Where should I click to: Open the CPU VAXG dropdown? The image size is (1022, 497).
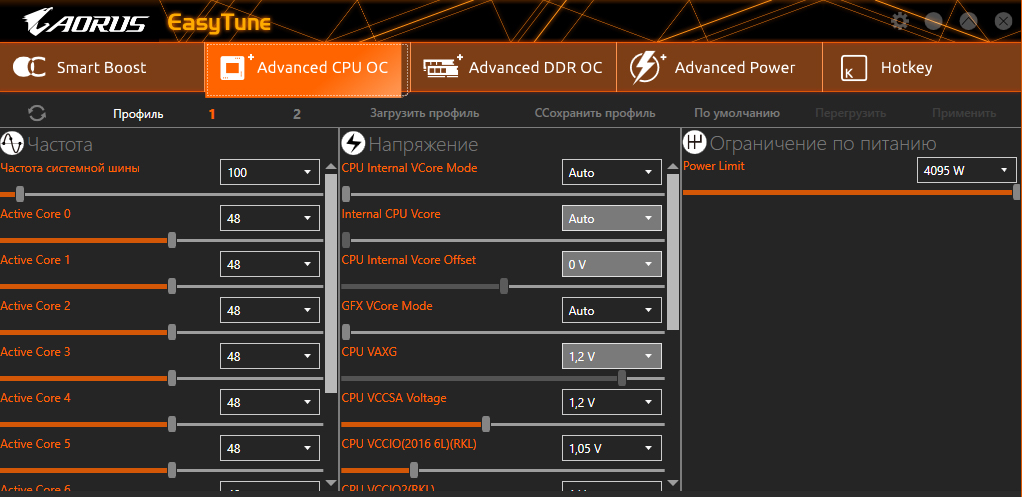(611, 356)
